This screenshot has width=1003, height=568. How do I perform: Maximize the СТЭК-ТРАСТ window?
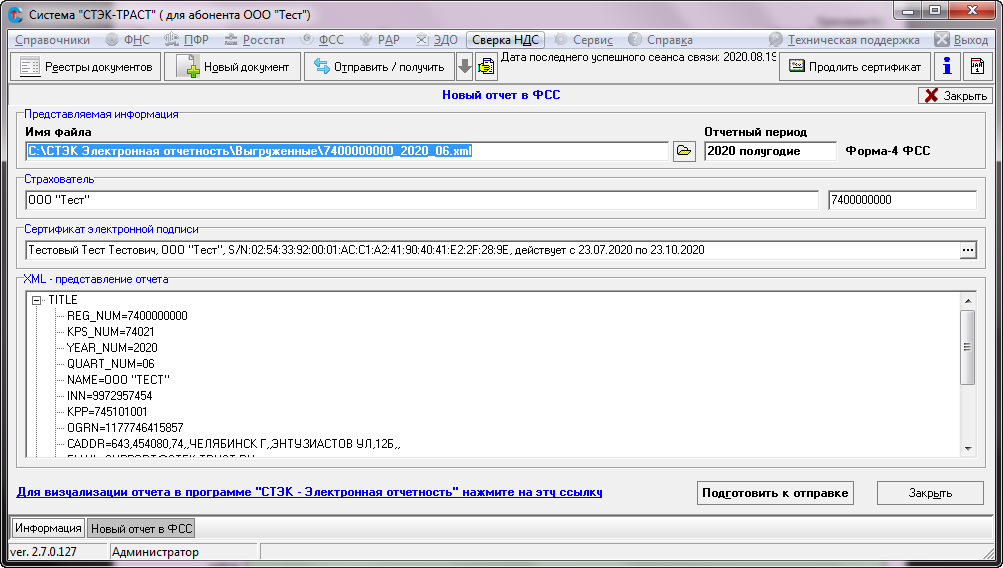935,11
